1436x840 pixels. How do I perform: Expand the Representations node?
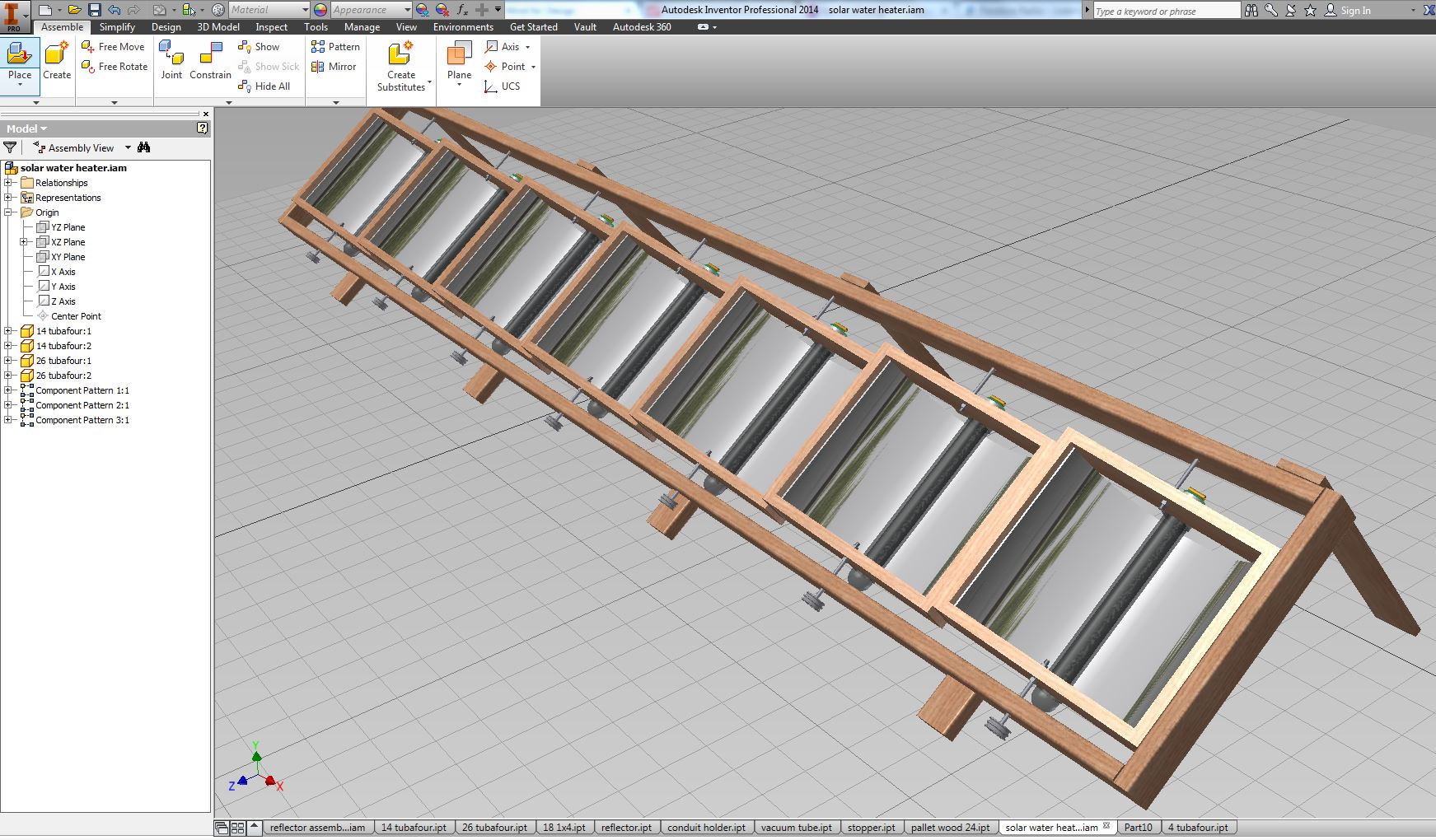[8, 198]
